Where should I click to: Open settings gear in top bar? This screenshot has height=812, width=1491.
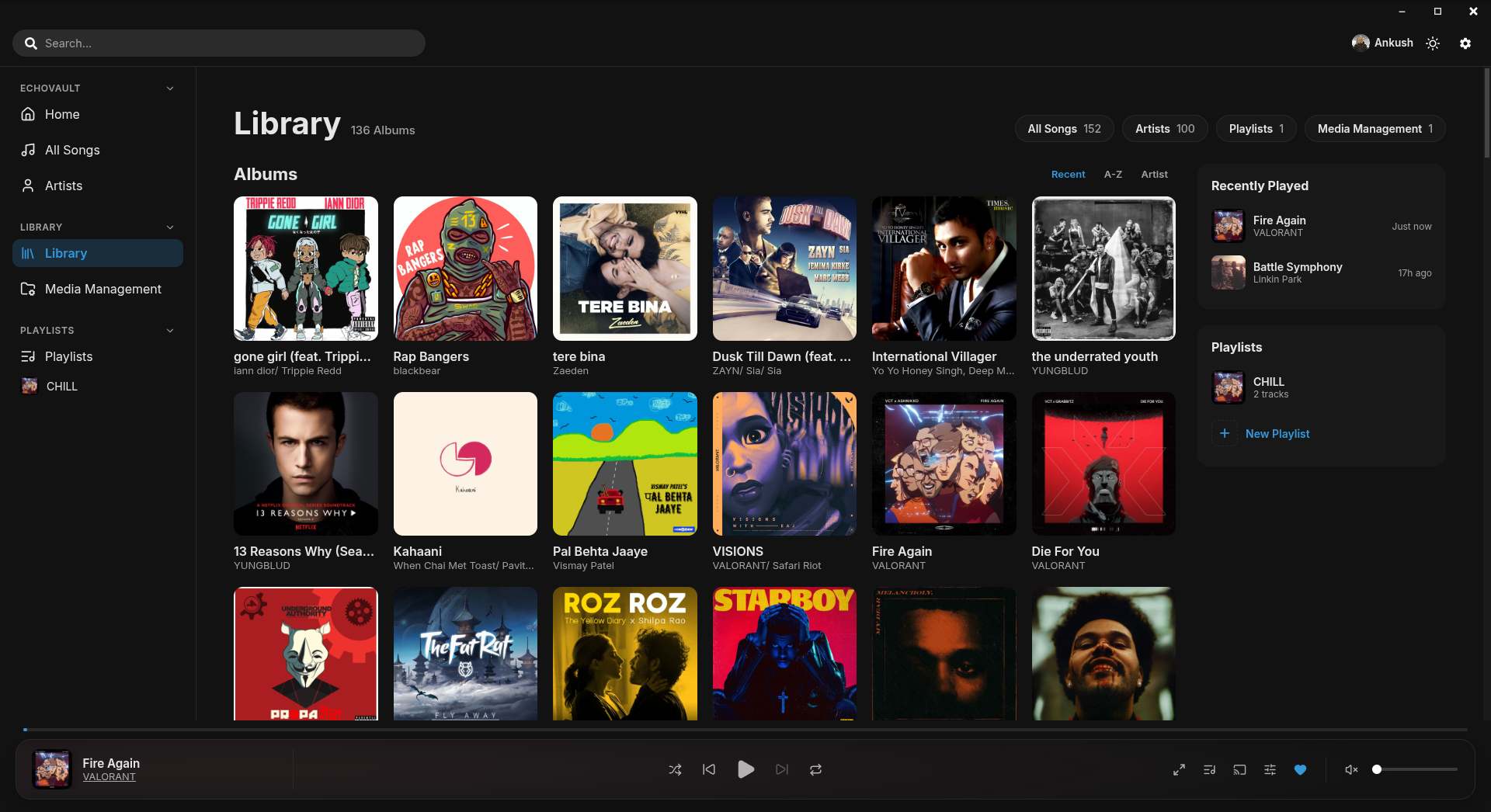(1465, 43)
